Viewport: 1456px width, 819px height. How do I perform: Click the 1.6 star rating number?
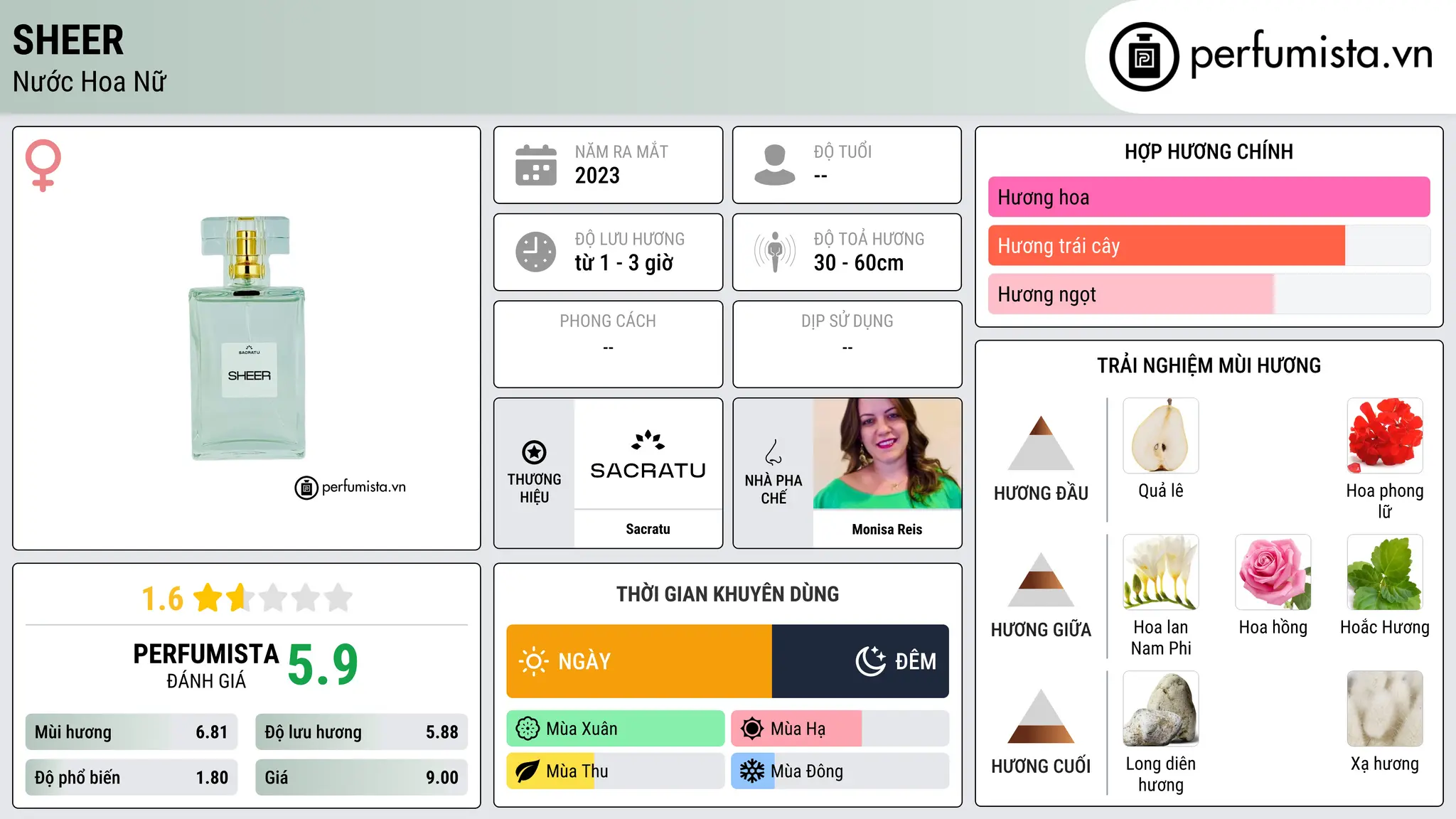pyautogui.click(x=162, y=599)
